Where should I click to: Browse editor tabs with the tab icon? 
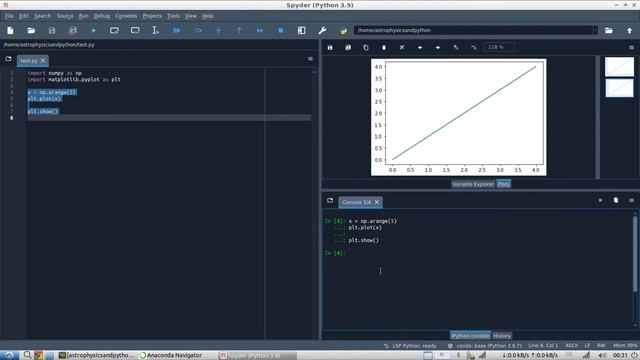coord(8,59)
